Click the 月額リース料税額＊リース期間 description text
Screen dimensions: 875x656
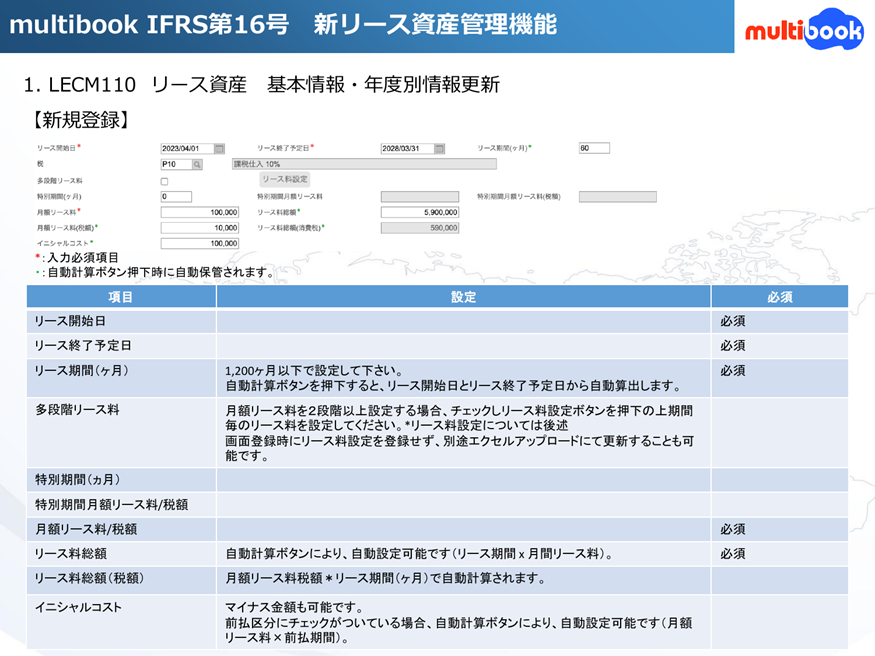click(386, 578)
